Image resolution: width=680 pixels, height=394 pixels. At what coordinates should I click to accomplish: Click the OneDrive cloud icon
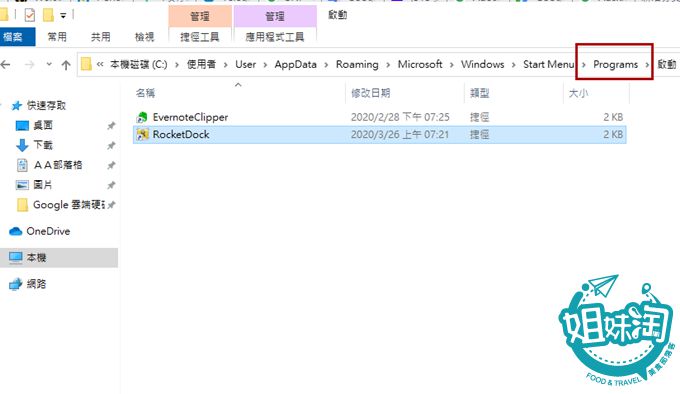16,231
